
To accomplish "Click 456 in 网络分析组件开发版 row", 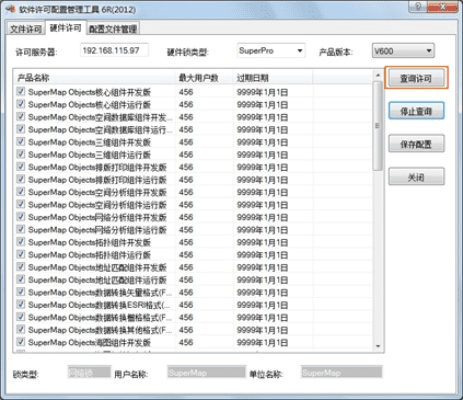I will 186,217.
